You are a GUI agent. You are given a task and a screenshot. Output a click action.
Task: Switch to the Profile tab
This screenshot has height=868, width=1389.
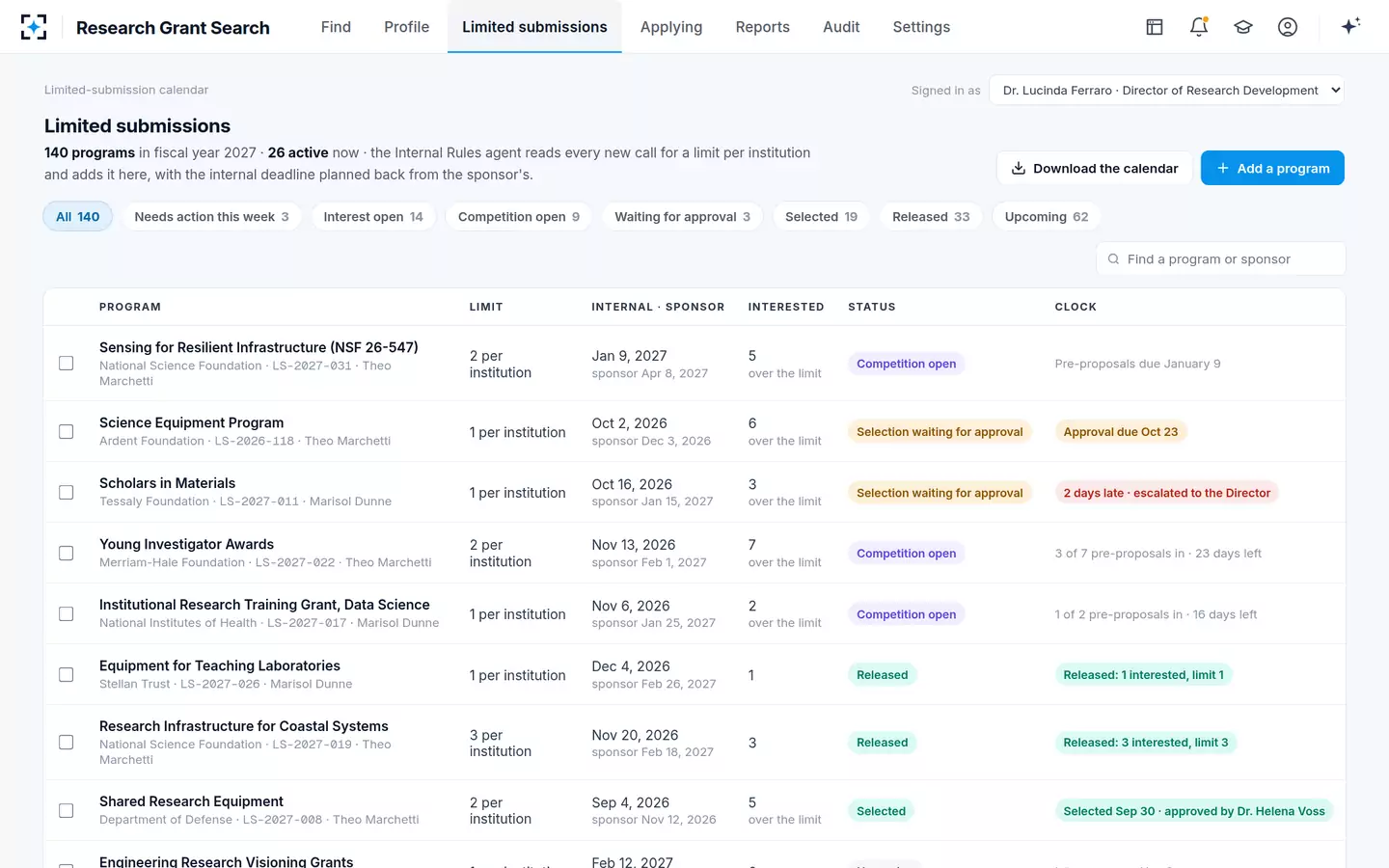click(406, 27)
